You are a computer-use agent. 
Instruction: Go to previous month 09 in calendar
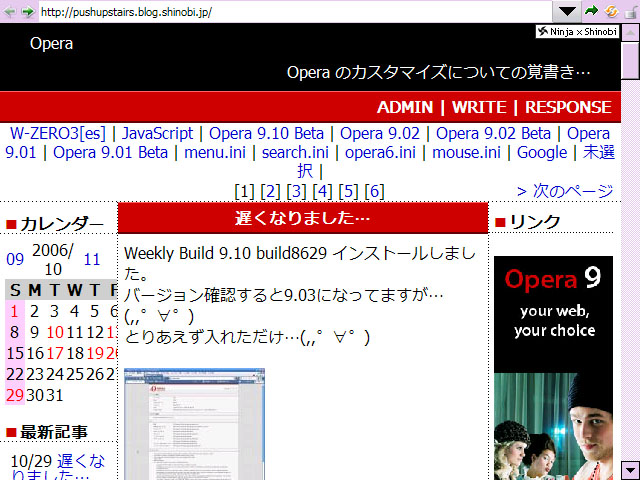(15, 260)
